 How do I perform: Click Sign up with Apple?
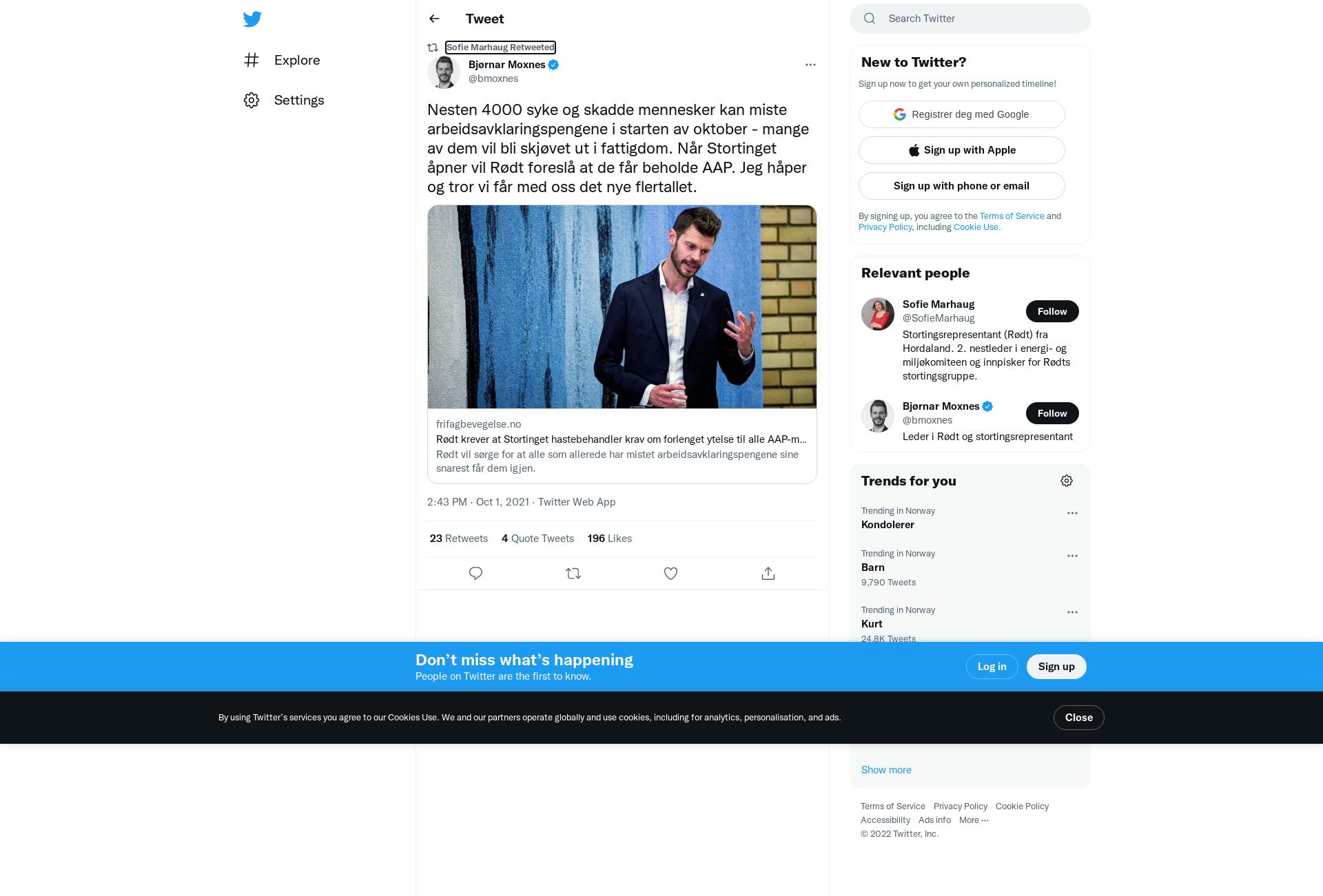962,150
